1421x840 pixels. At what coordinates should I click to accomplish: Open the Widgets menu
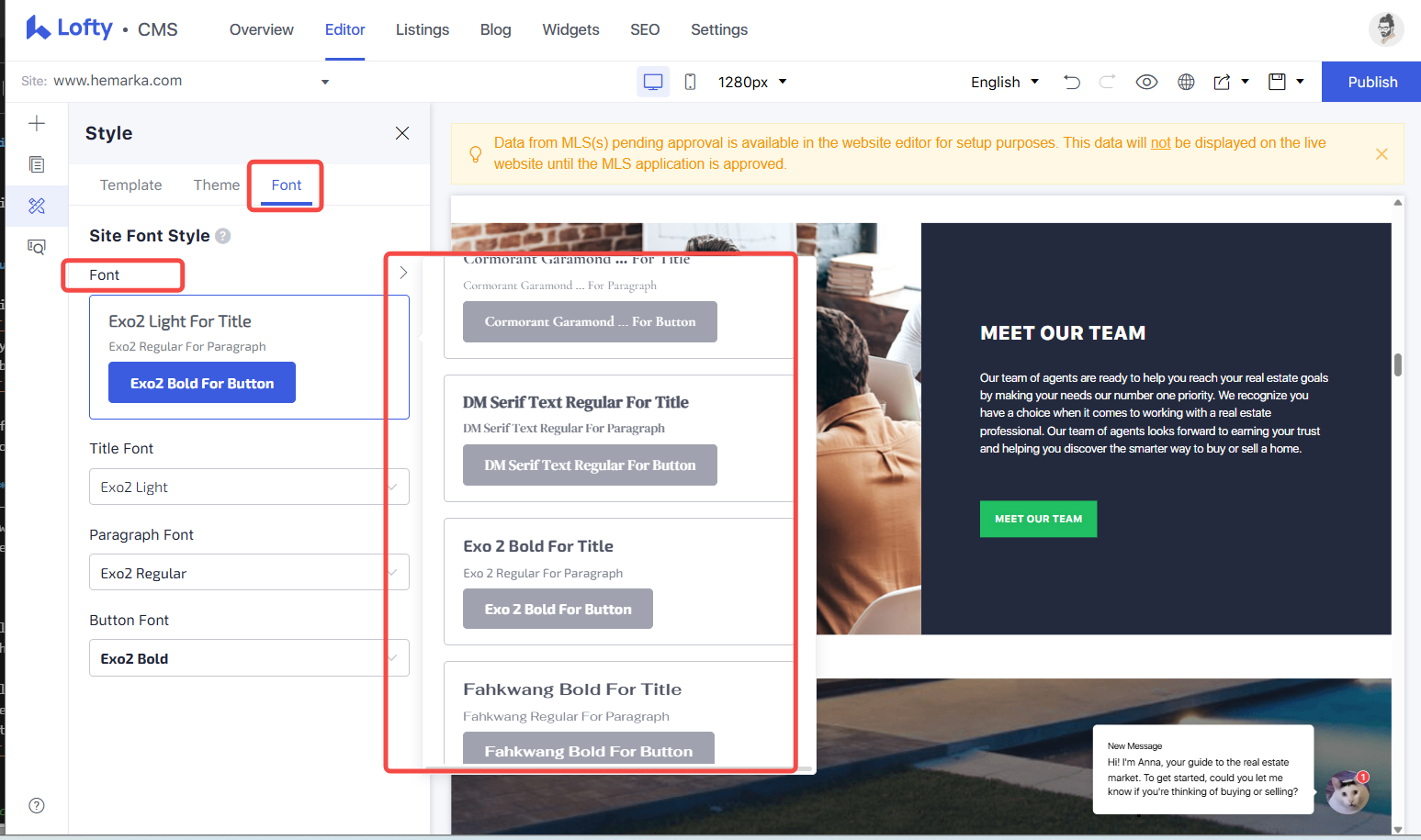pyautogui.click(x=570, y=29)
